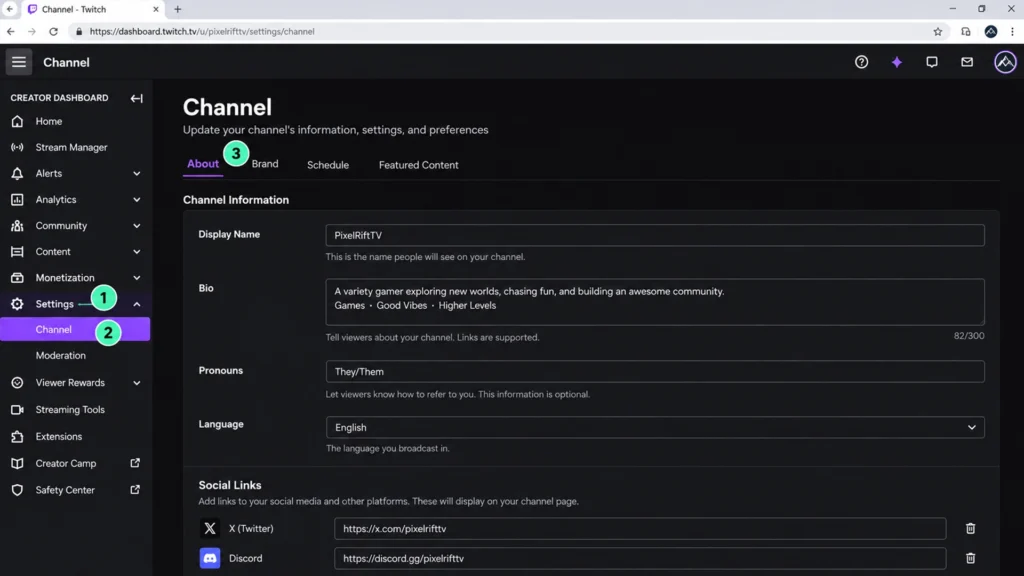The image size is (1024, 576).
Task: Click the Content list icon
Action: [17, 252]
